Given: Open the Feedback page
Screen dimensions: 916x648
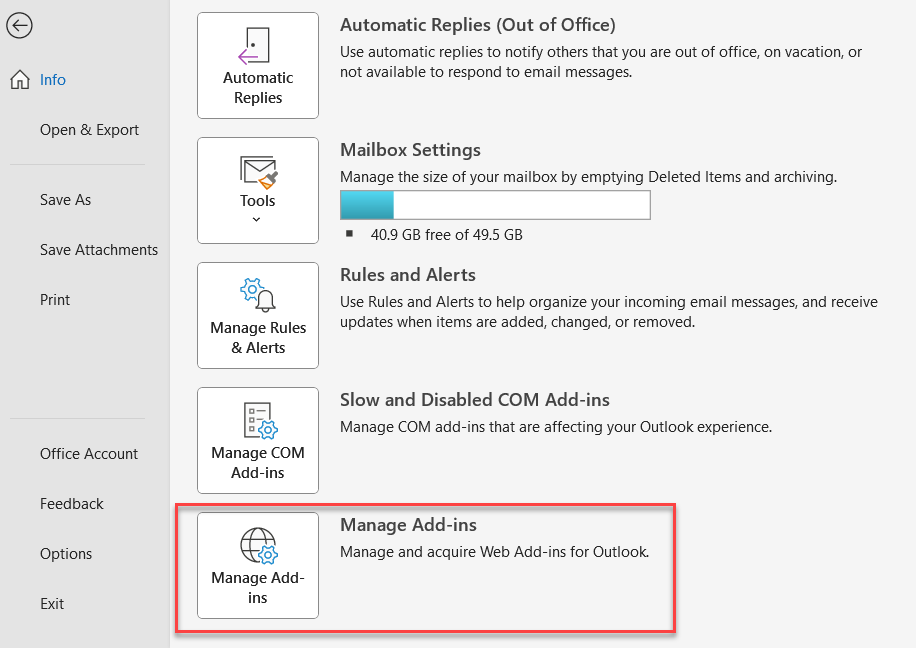Looking at the screenshot, I should pyautogui.click(x=71, y=504).
